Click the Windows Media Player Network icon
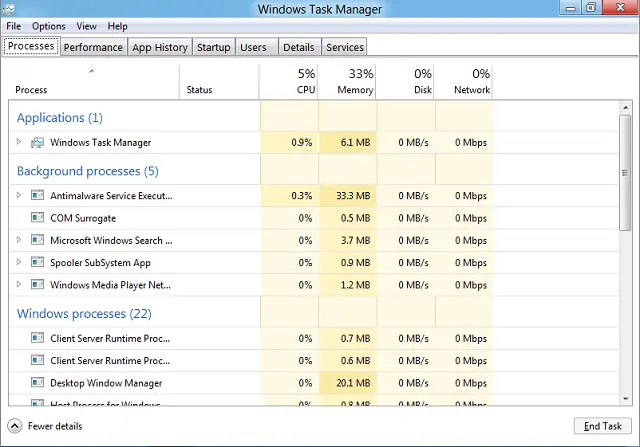640x447 pixels. [37, 284]
